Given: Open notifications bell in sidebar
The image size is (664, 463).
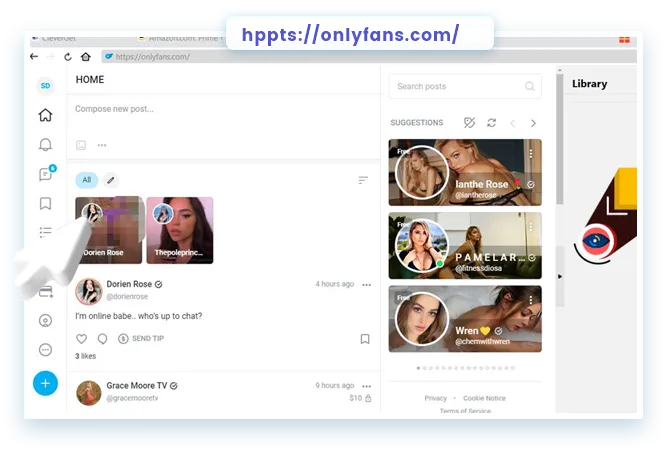Looking at the screenshot, I should [x=45, y=144].
